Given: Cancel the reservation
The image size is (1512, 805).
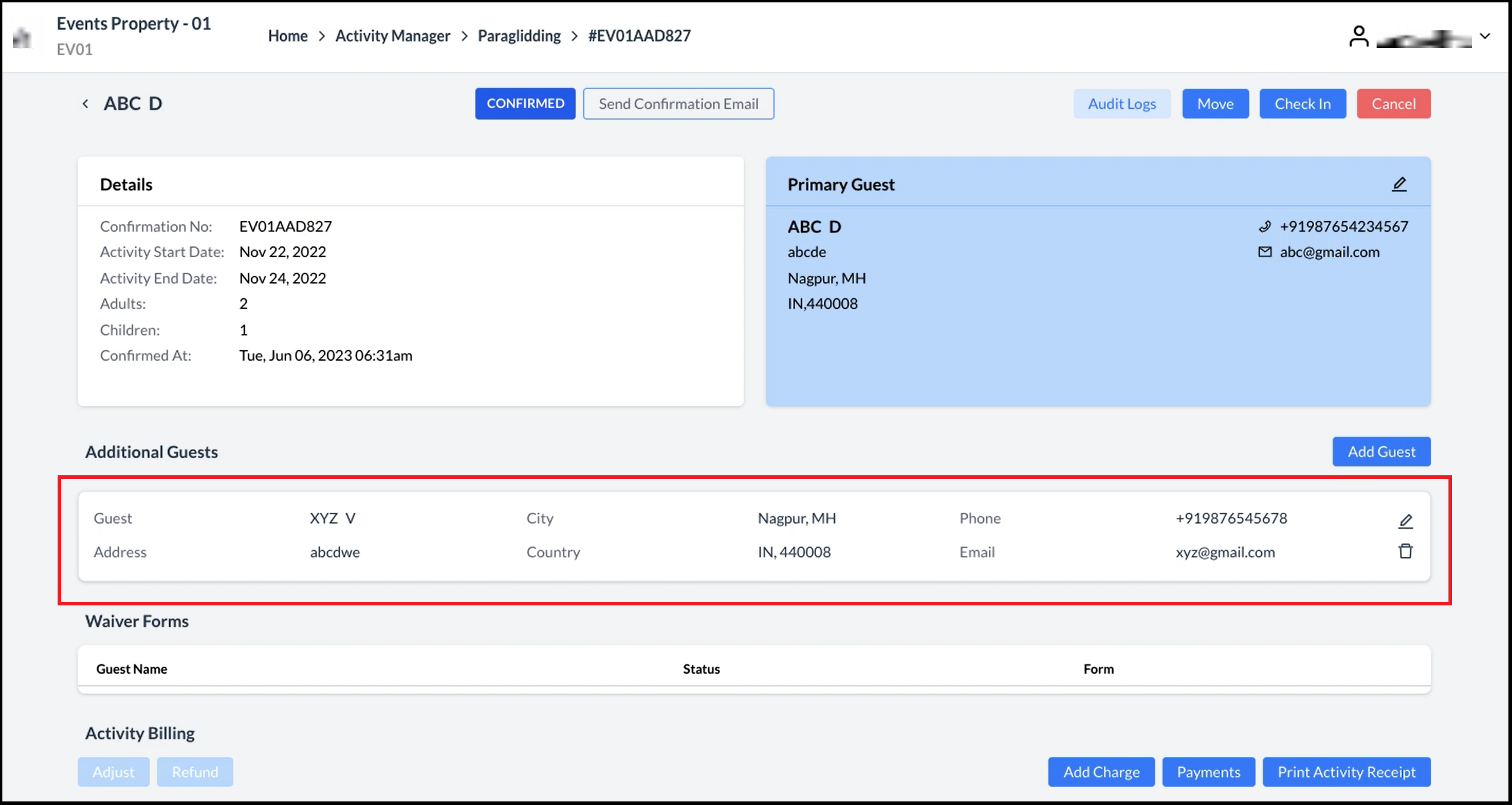Looking at the screenshot, I should pos(1393,104).
